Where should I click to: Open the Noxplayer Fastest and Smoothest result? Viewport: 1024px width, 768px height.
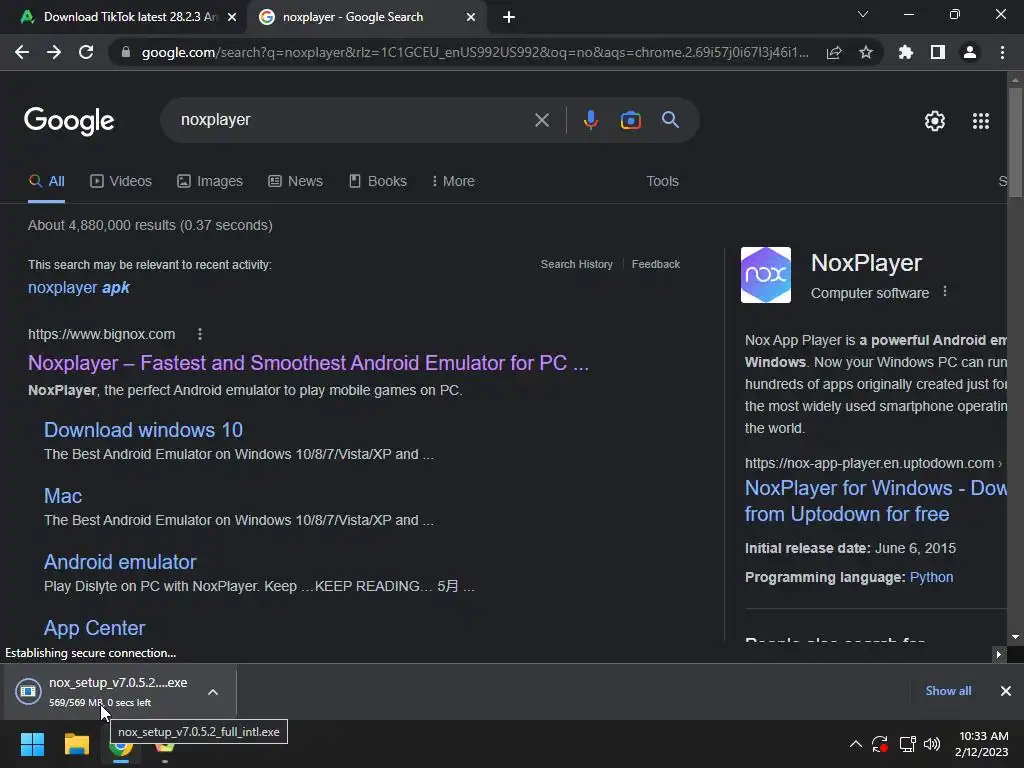[x=308, y=363]
